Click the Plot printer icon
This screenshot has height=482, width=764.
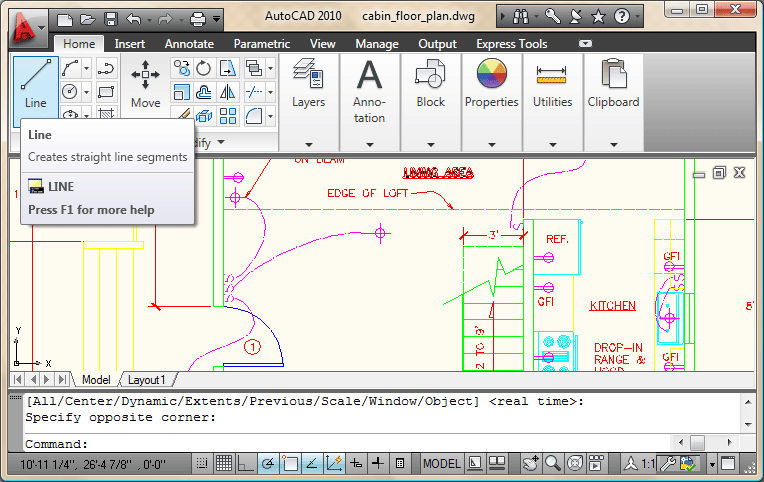coord(198,19)
